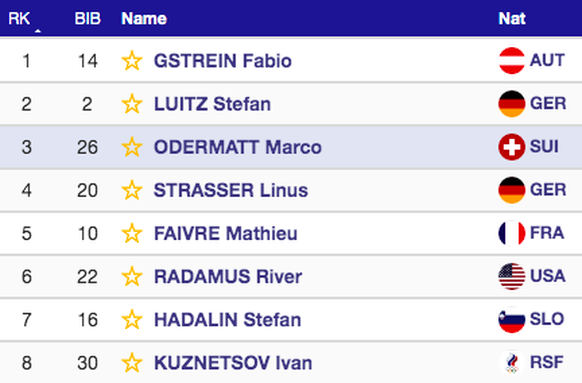Click the USA flag icon

511,276
